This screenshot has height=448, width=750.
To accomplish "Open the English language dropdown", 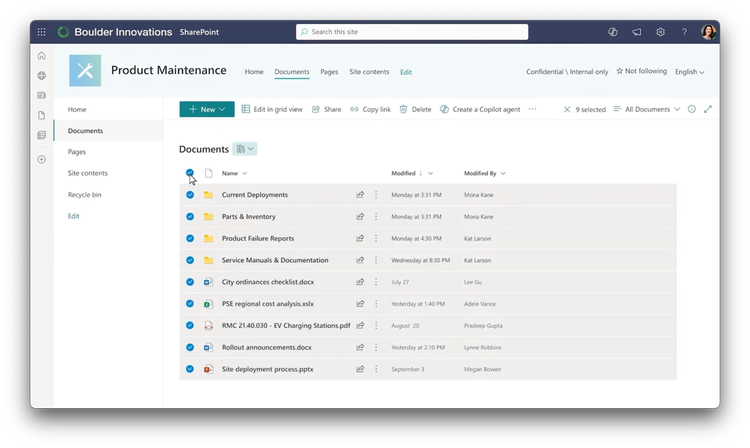I will pyautogui.click(x=690, y=72).
